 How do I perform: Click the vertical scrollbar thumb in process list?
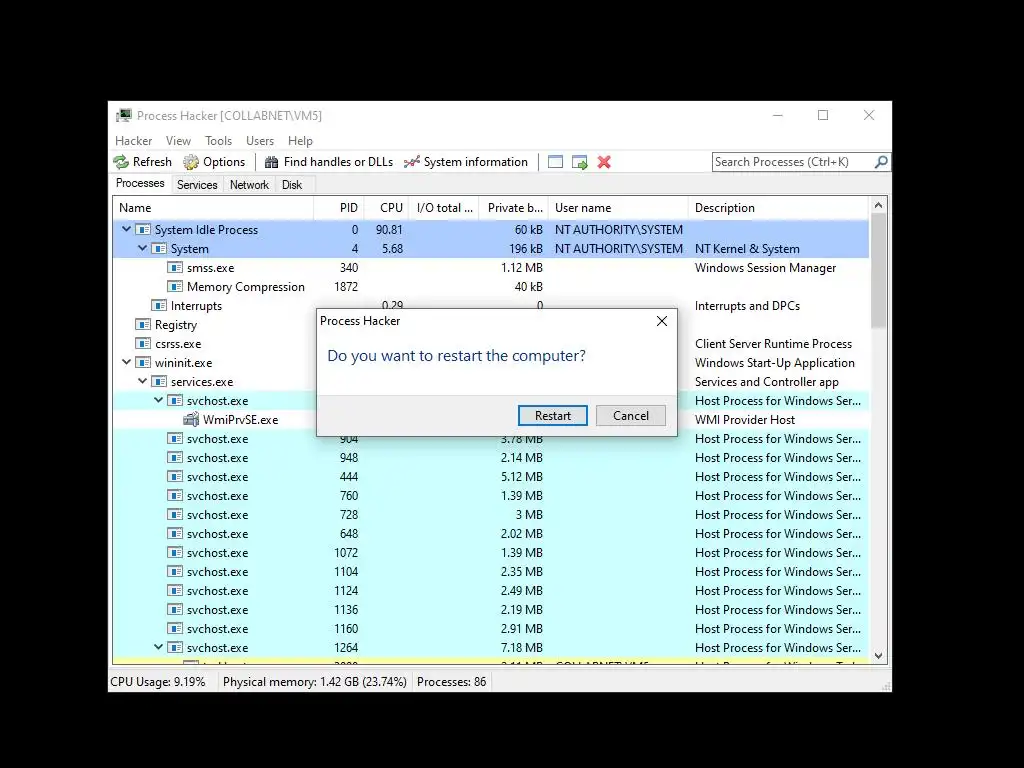878,272
